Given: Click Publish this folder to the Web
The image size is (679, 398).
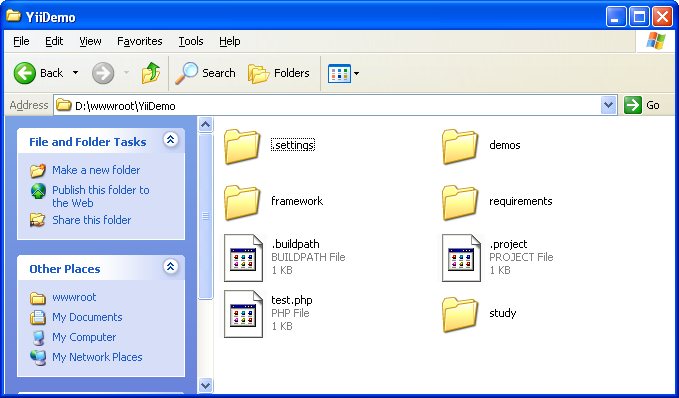Looking at the screenshot, I should pos(101,196).
